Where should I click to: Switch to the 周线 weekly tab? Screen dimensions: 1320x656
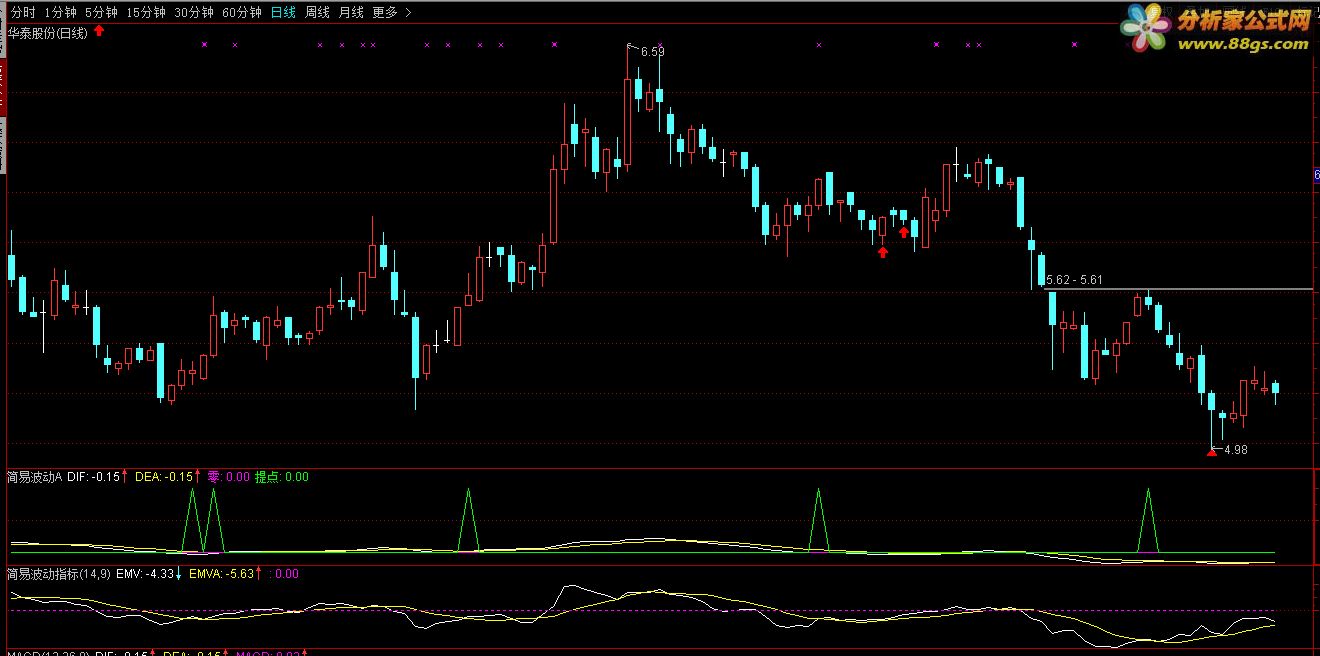(x=317, y=13)
